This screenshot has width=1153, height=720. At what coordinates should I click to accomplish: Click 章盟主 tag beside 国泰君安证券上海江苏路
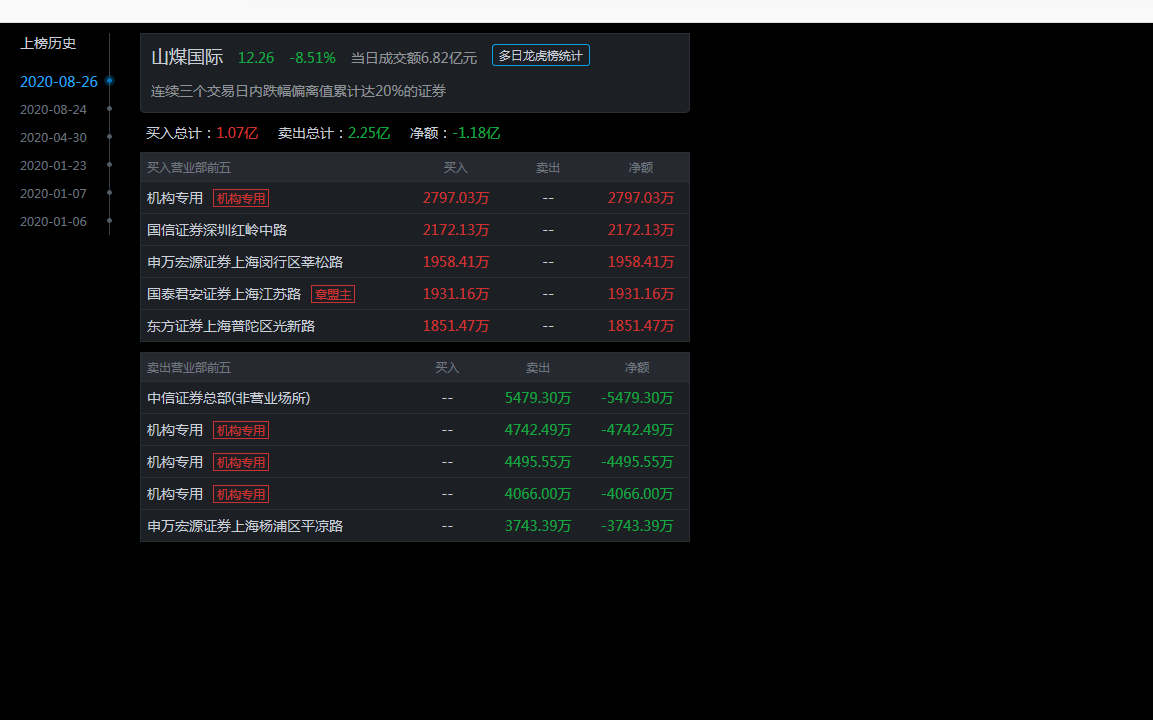point(333,294)
